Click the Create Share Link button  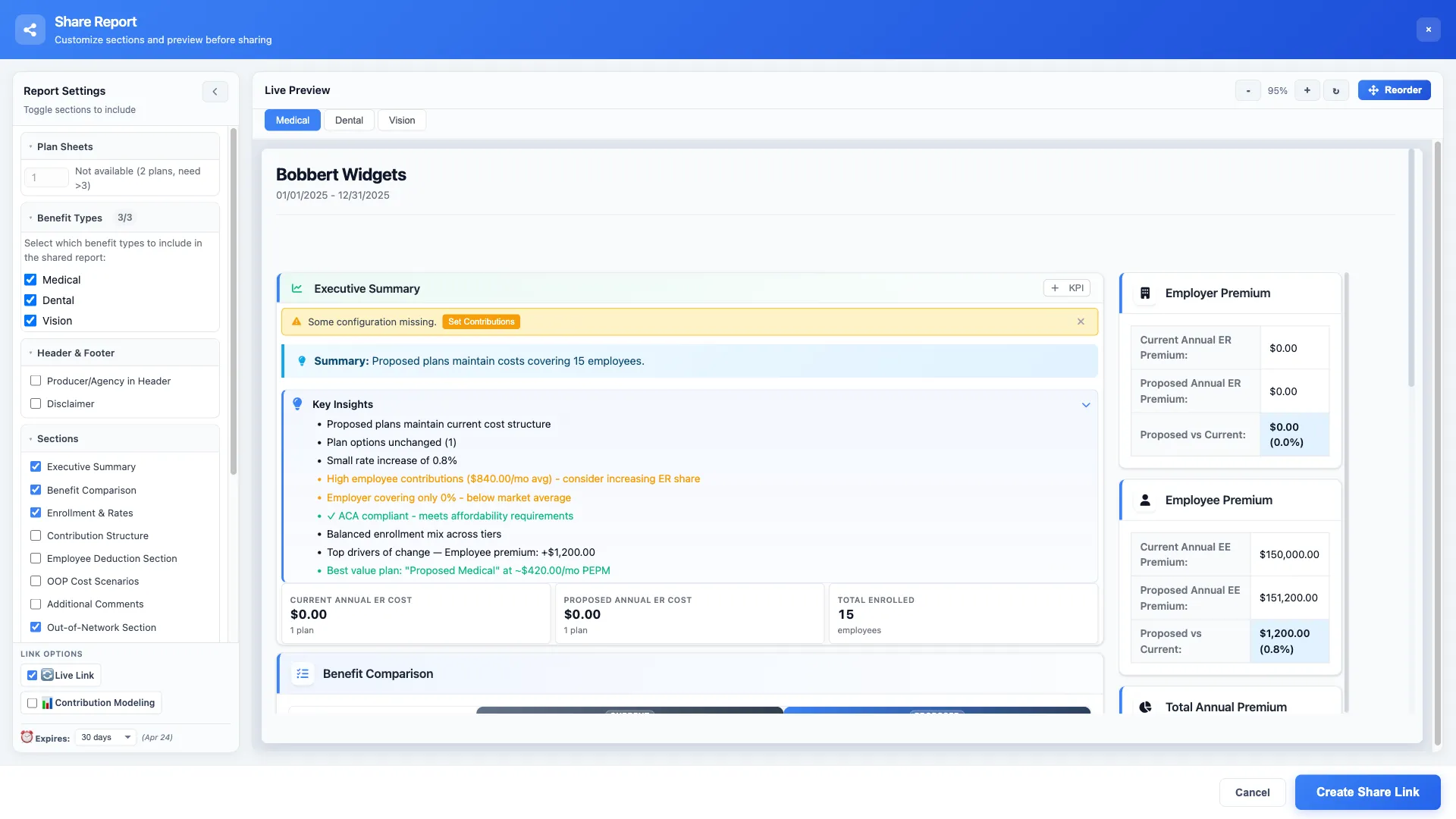(1367, 792)
